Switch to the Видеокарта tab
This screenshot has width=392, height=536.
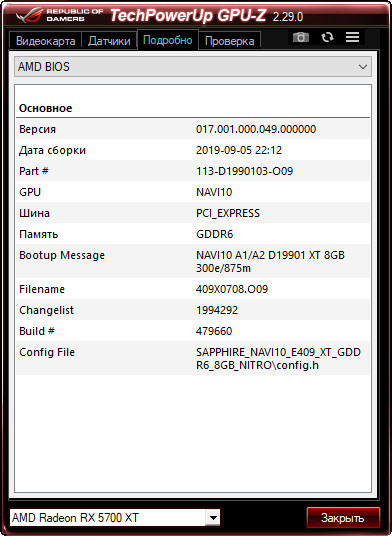click(x=46, y=41)
